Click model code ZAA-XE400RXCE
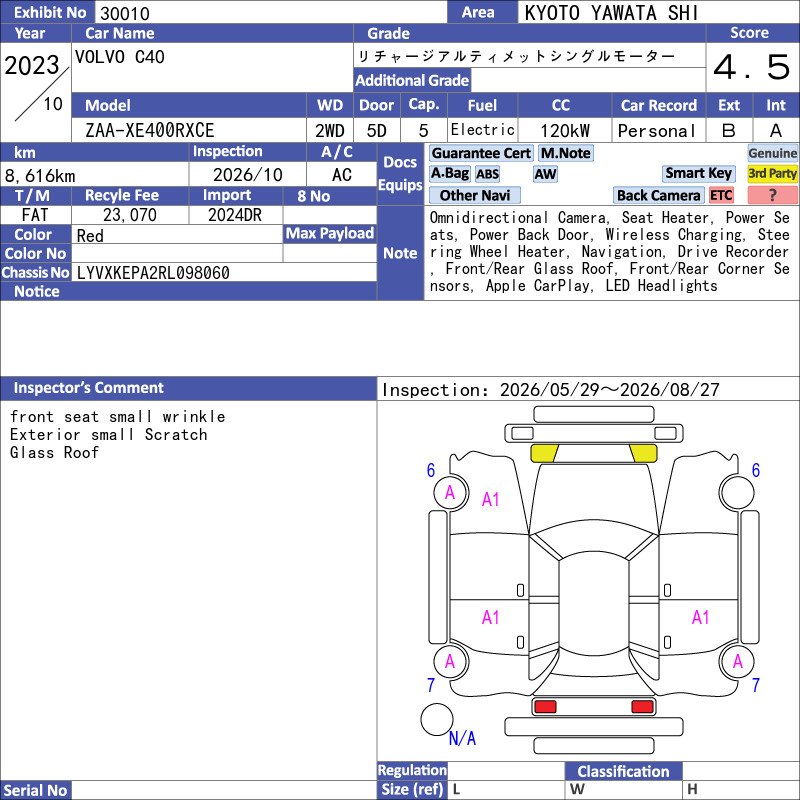This screenshot has height=800, width=800. click(149, 131)
